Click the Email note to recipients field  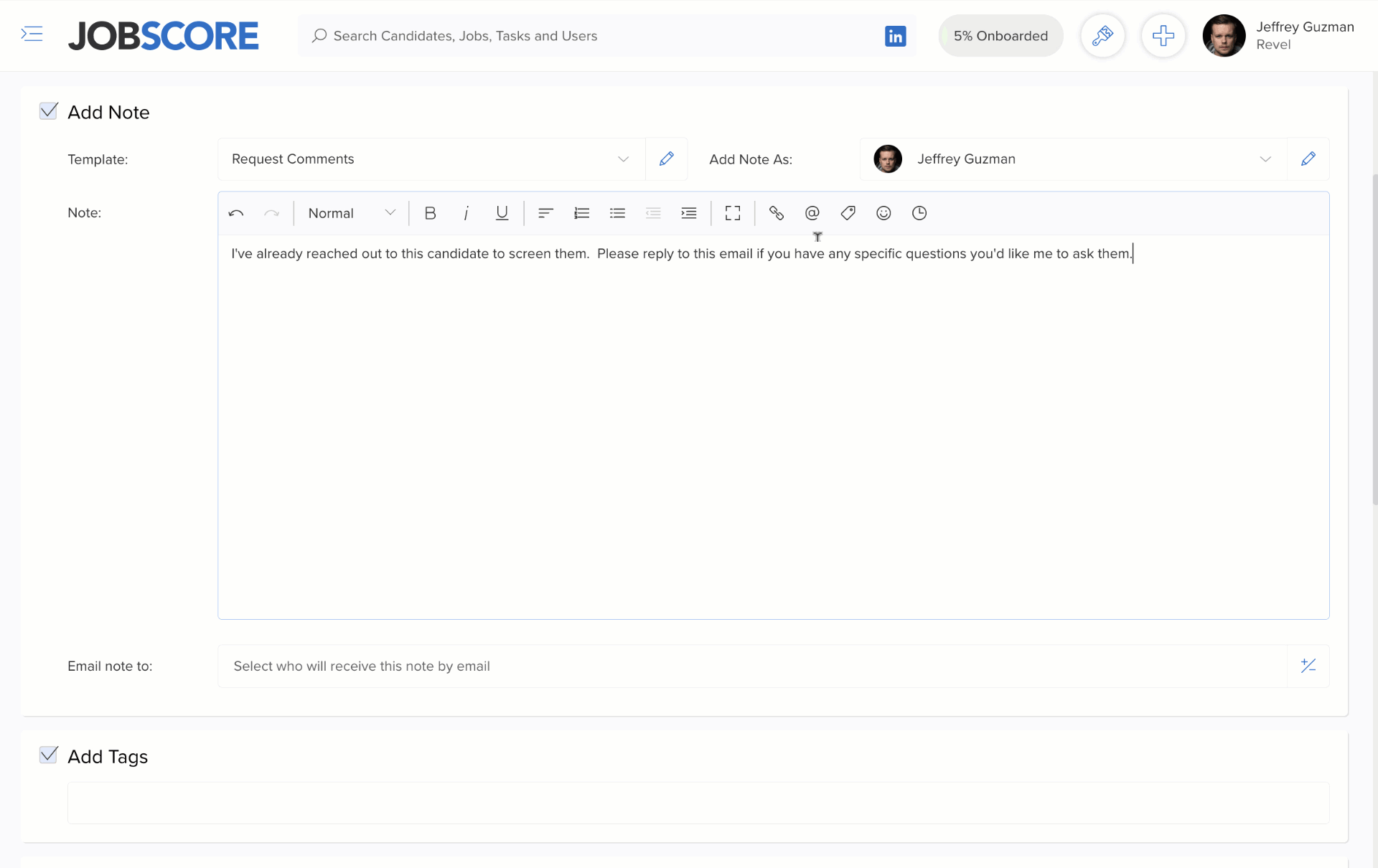point(751,666)
